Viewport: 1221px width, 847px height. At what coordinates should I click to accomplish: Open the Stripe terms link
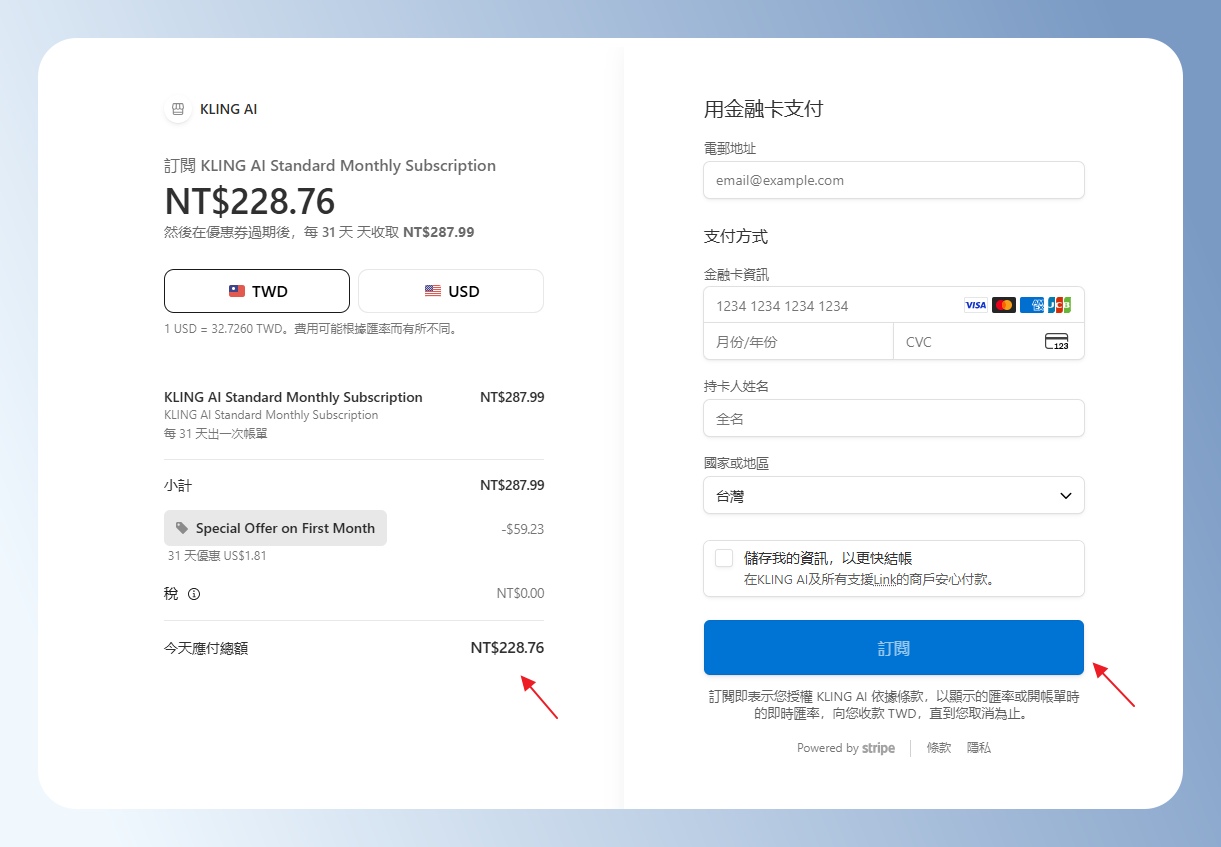[938, 748]
